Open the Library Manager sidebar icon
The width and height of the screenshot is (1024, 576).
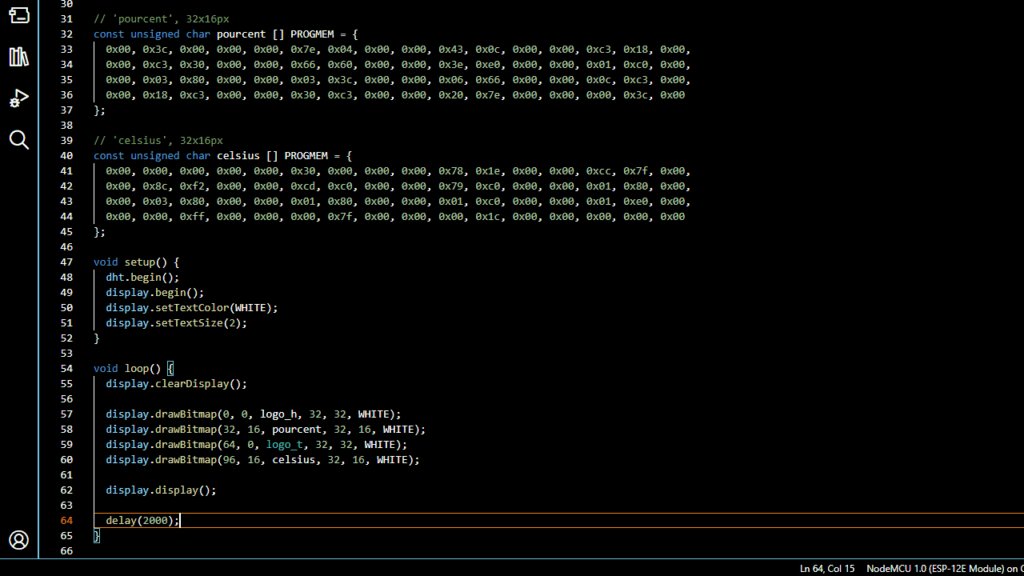coord(19,57)
